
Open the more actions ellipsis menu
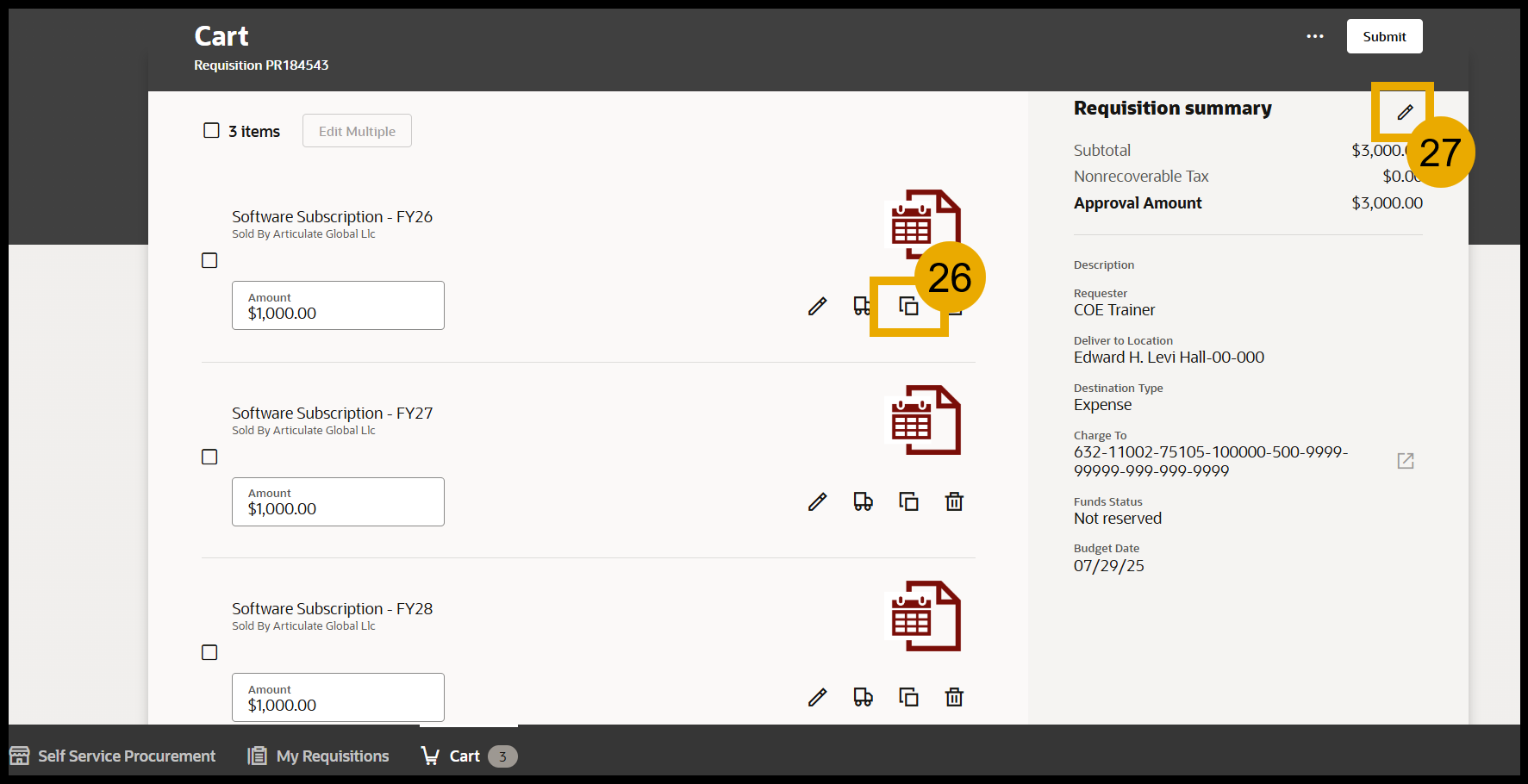click(1315, 36)
